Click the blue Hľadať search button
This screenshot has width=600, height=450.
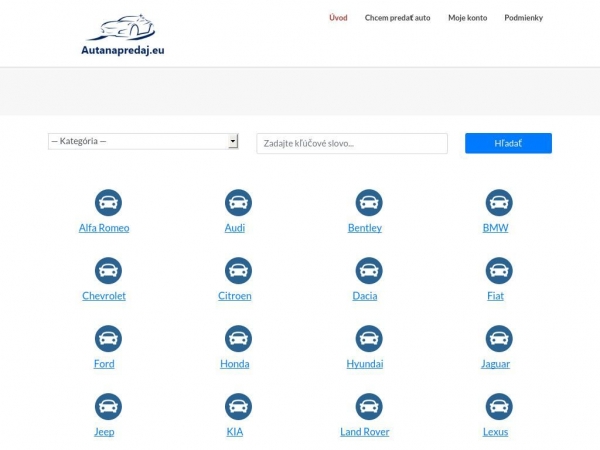(508, 143)
